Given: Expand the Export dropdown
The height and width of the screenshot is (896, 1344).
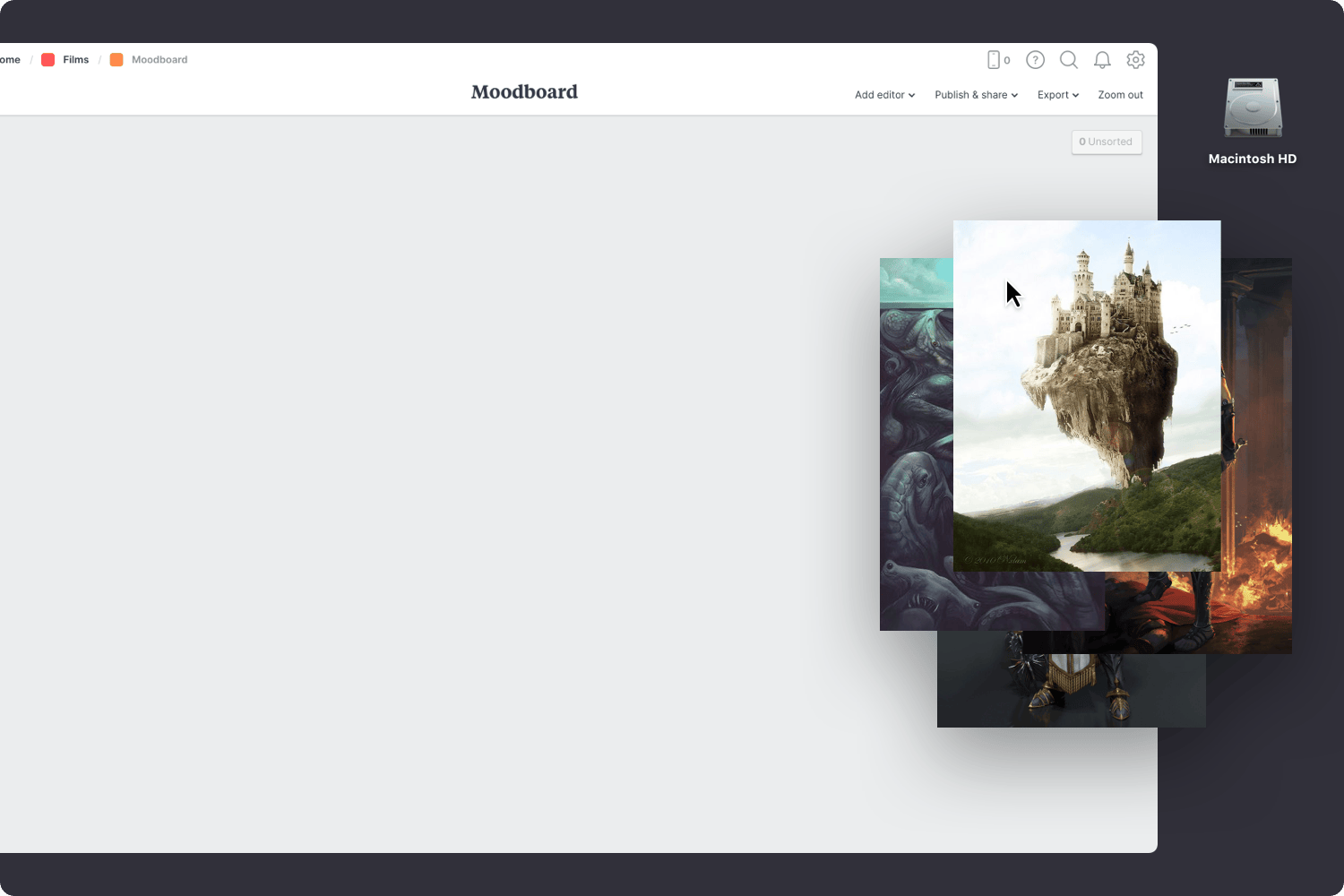Looking at the screenshot, I should pos(1057,95).
